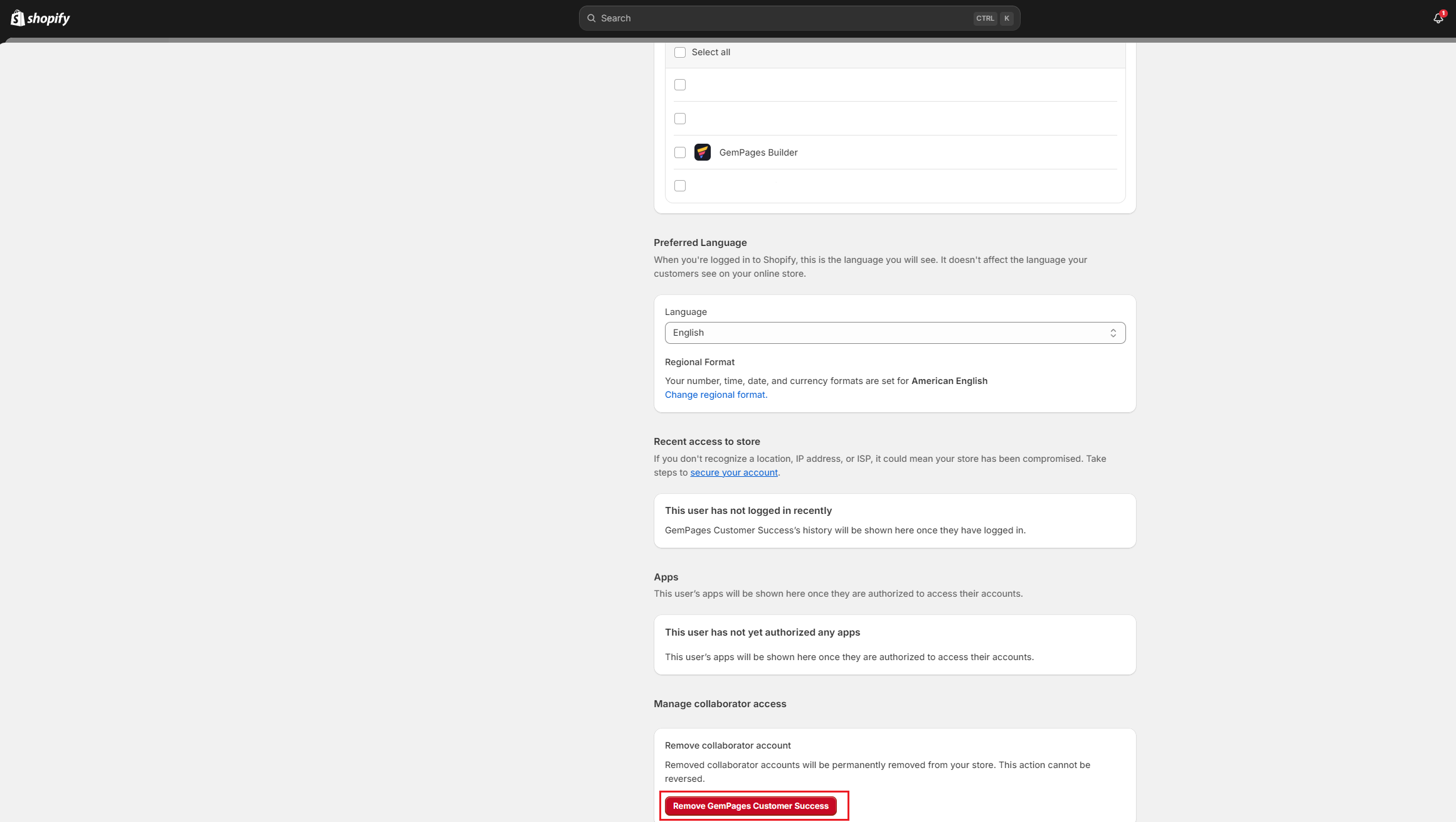1456x822 pixels.
Task: Check the second unlabeled checkbox above GemPages Builder
Action: (680, 119)
